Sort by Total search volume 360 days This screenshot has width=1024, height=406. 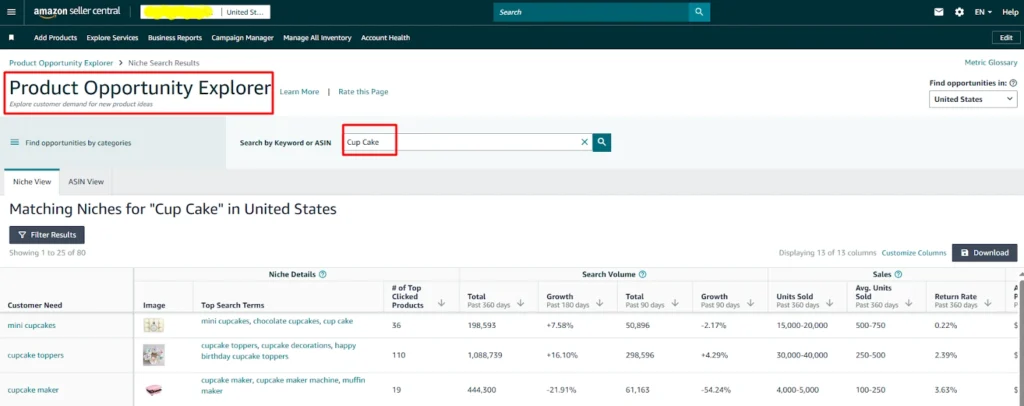coord(520,302)
